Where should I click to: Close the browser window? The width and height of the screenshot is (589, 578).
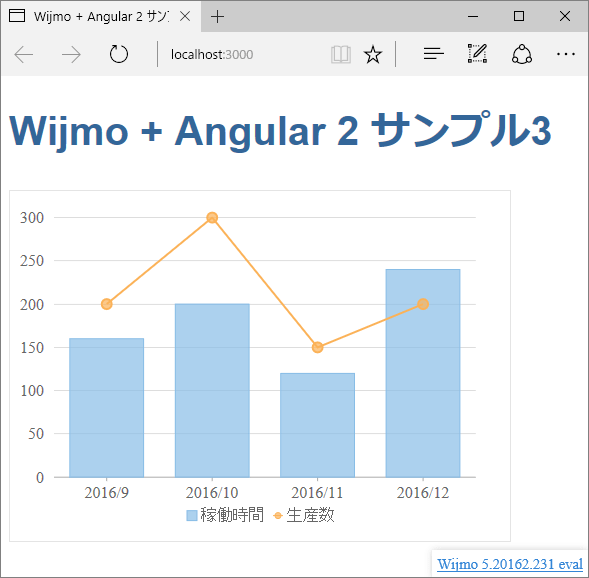(565, 16)
